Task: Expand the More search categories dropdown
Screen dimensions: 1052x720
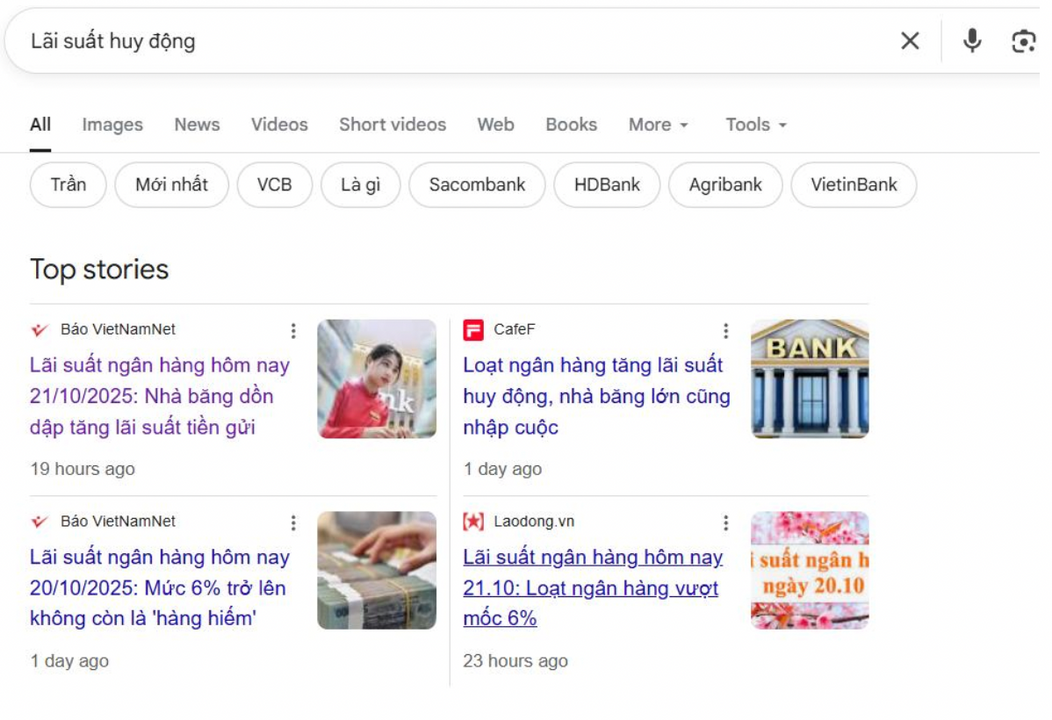Action: [x=658, y=125]
